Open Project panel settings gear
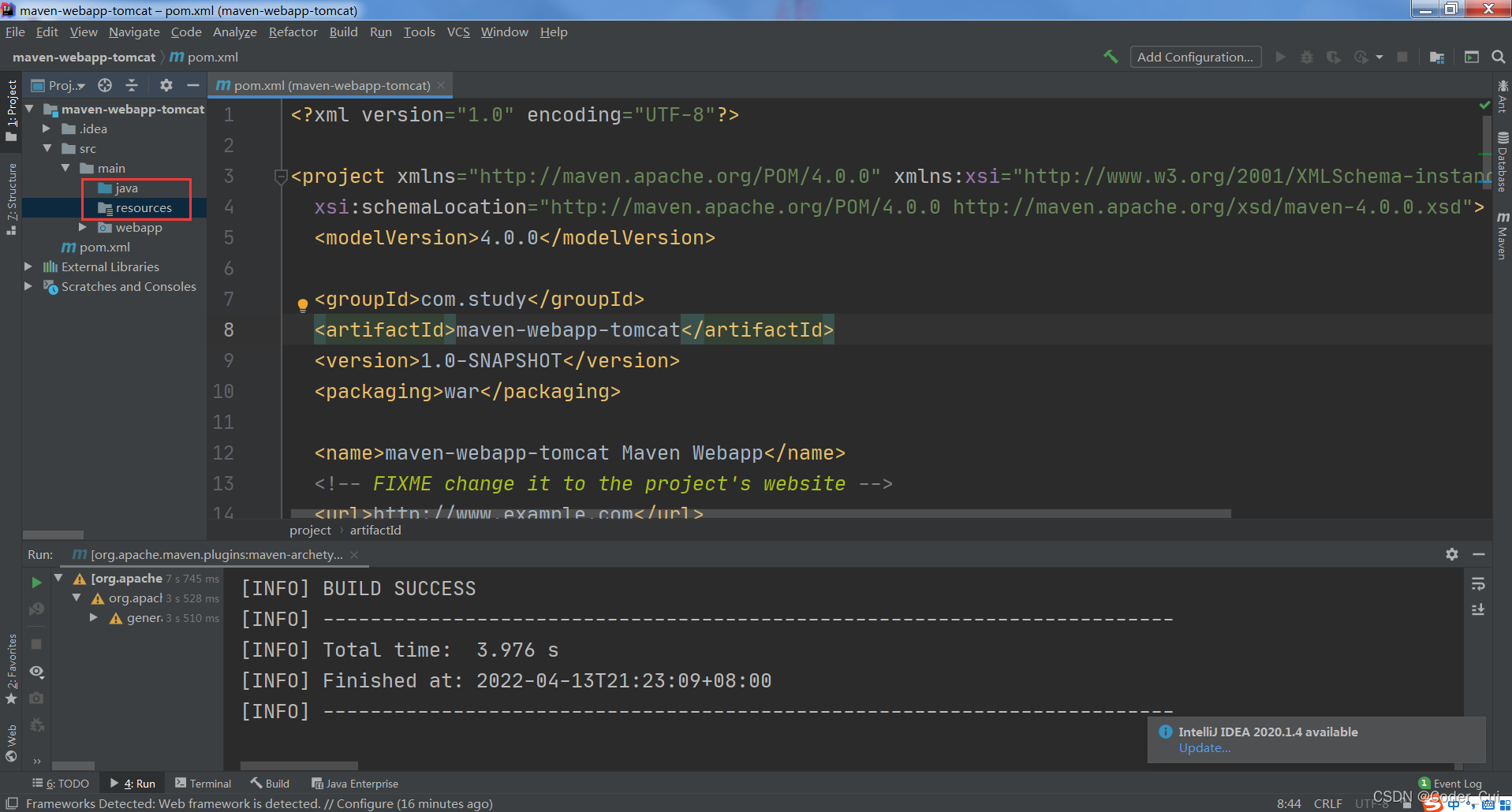The height and width of the screenshot is (812, 1512). point(166,85)
